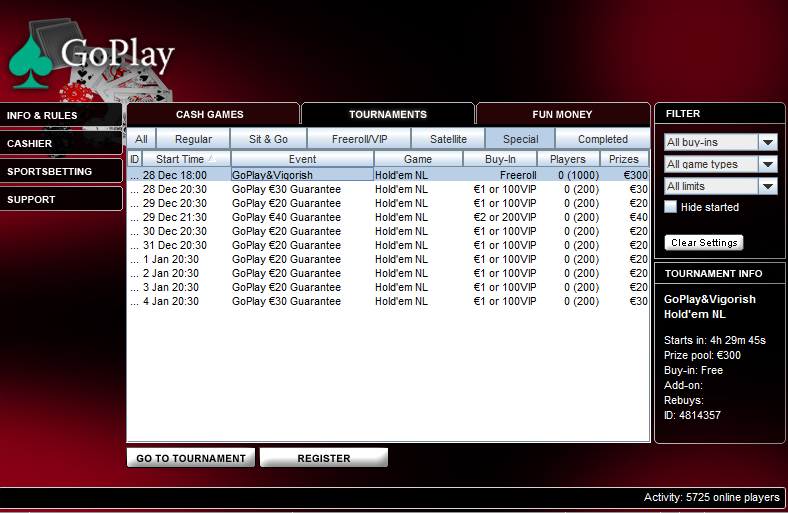Sort by the Players column header
The height and width of the screenshot is (513, 788).
tap(568, 159)
